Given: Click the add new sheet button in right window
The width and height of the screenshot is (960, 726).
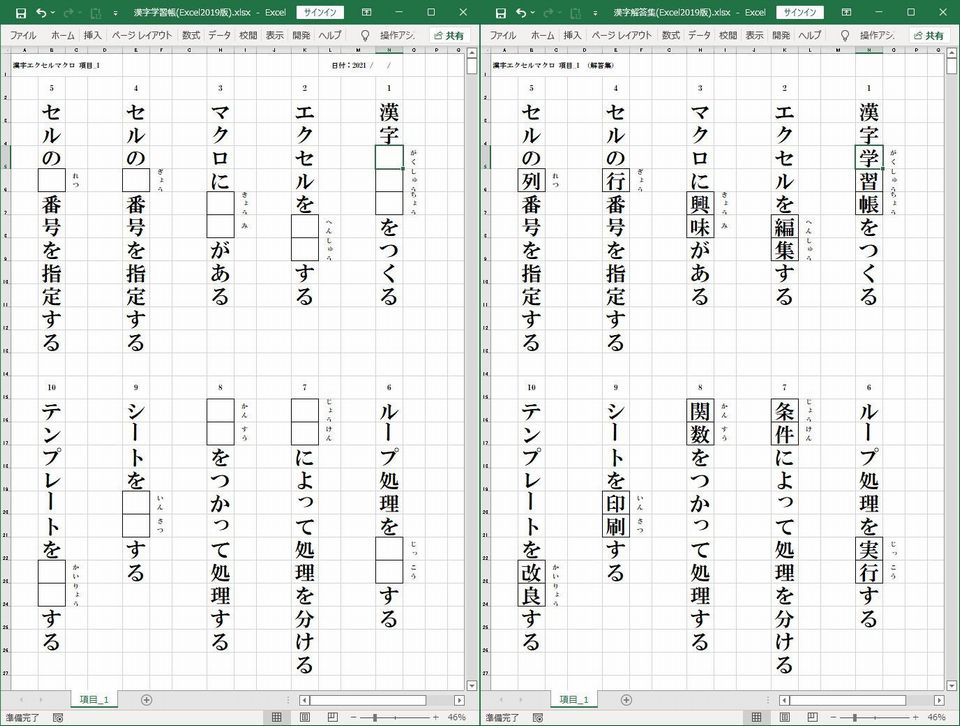Looking at the screenshot, I should tap(627, 701).
